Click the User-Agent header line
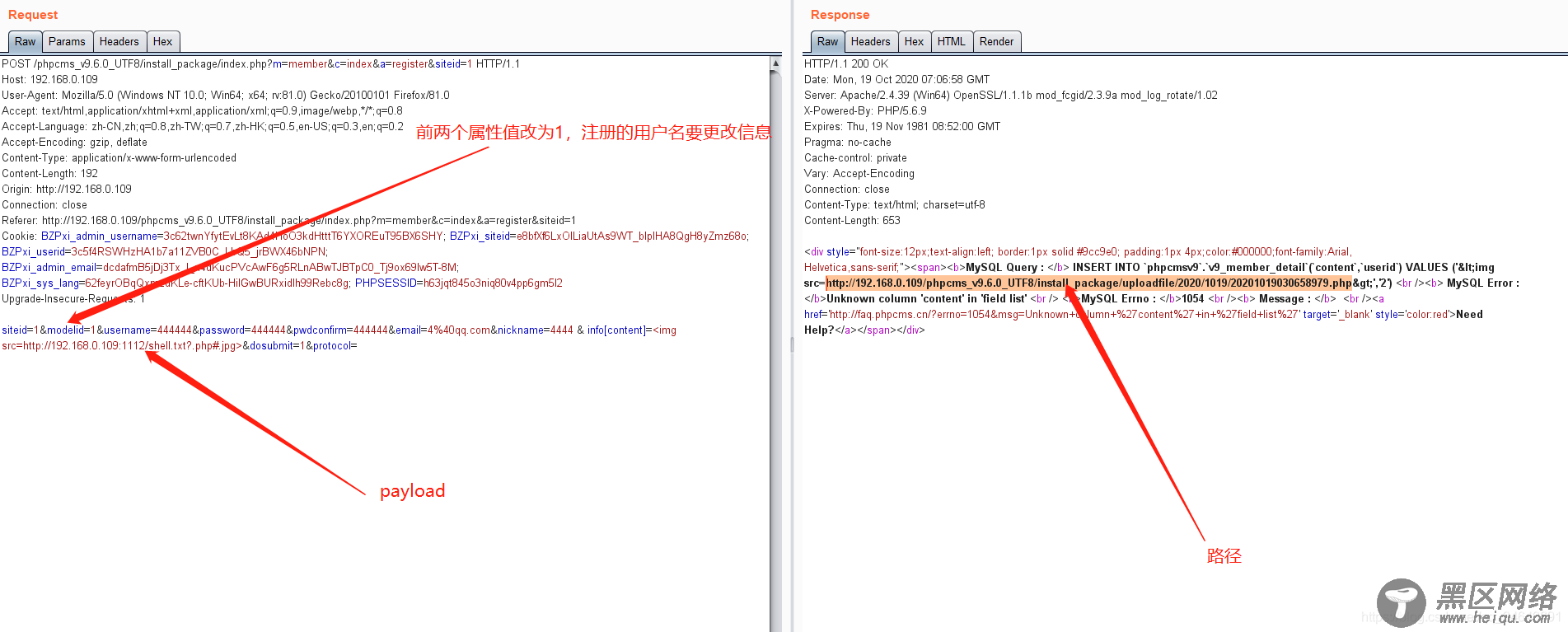The width and height of the screenshot is (1568, 632). pyautogui.click(x=226, y=95)
